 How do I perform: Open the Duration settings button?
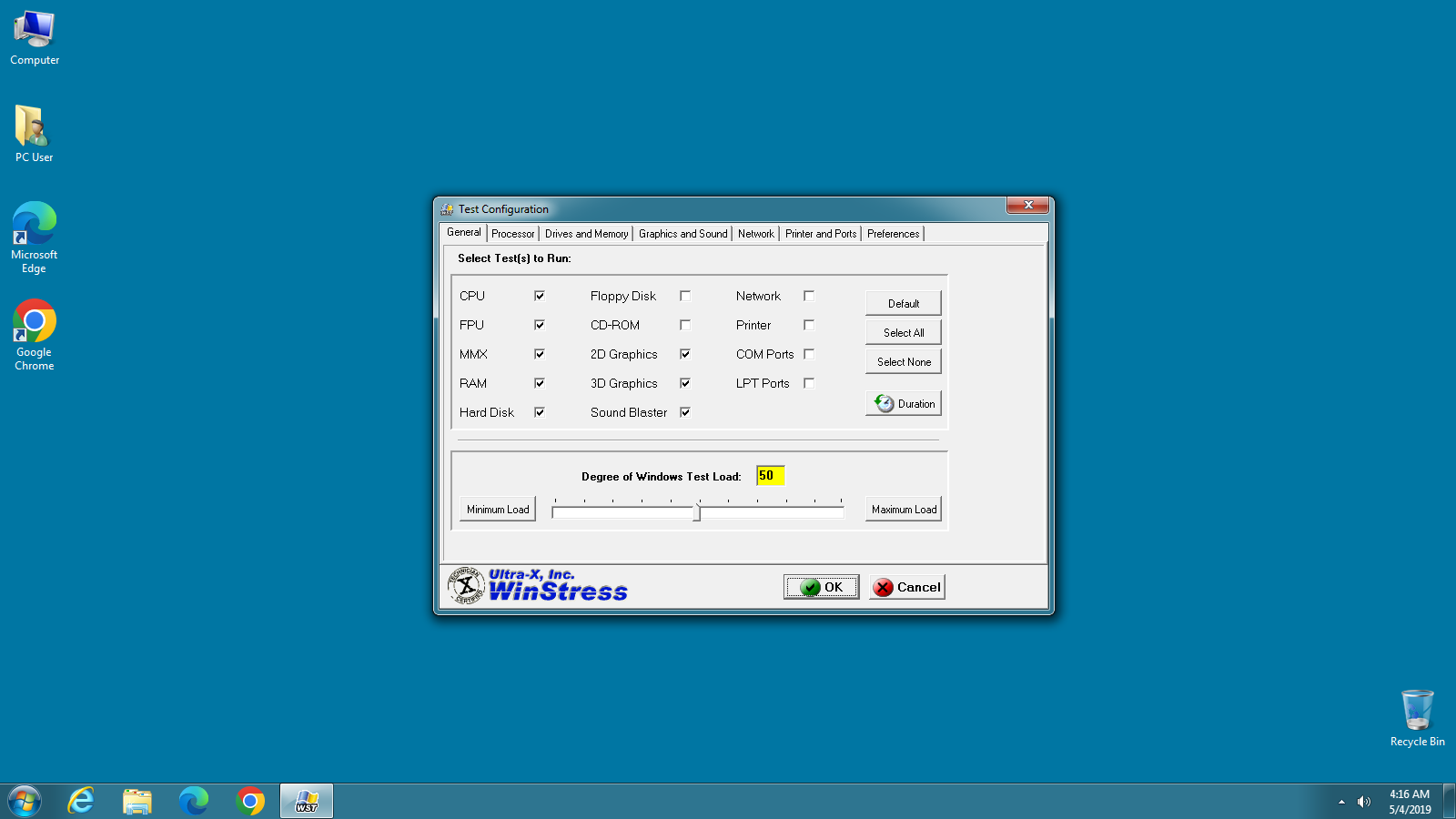click(x=904, y=403)
